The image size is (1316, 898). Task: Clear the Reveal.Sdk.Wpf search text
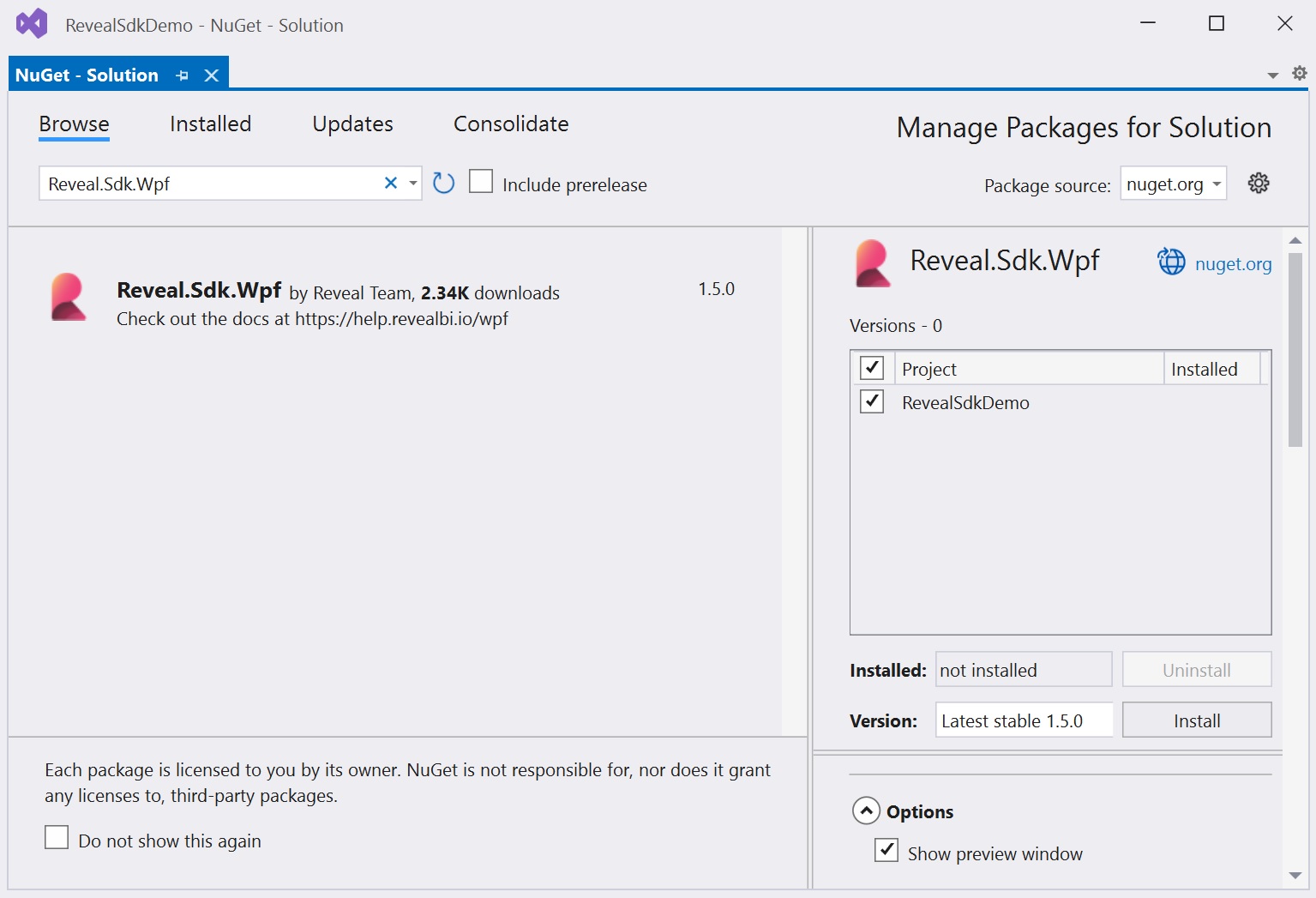pos(391,183)
